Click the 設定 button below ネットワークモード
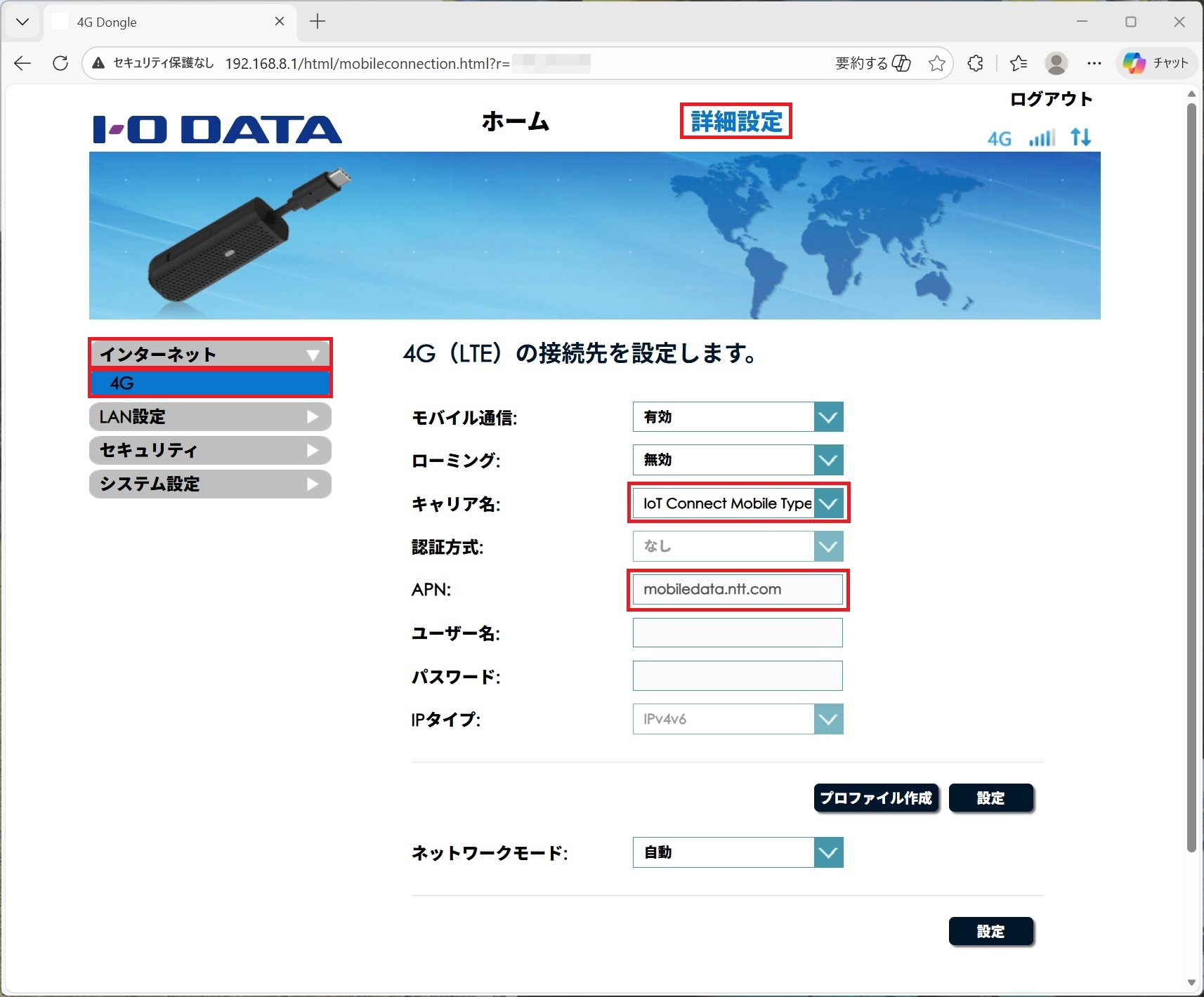Viewport: 1204px width, 997px height. tap(991, 932)
